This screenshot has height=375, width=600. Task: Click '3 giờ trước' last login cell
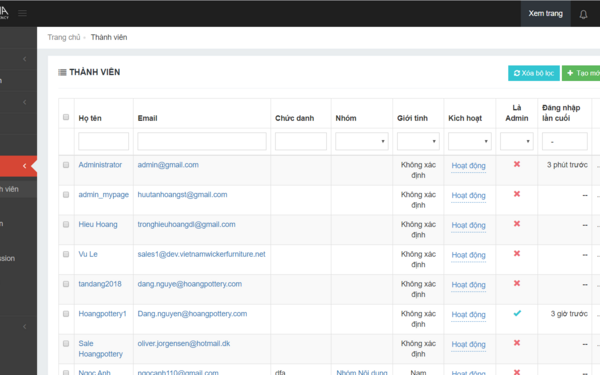point(569,314)
